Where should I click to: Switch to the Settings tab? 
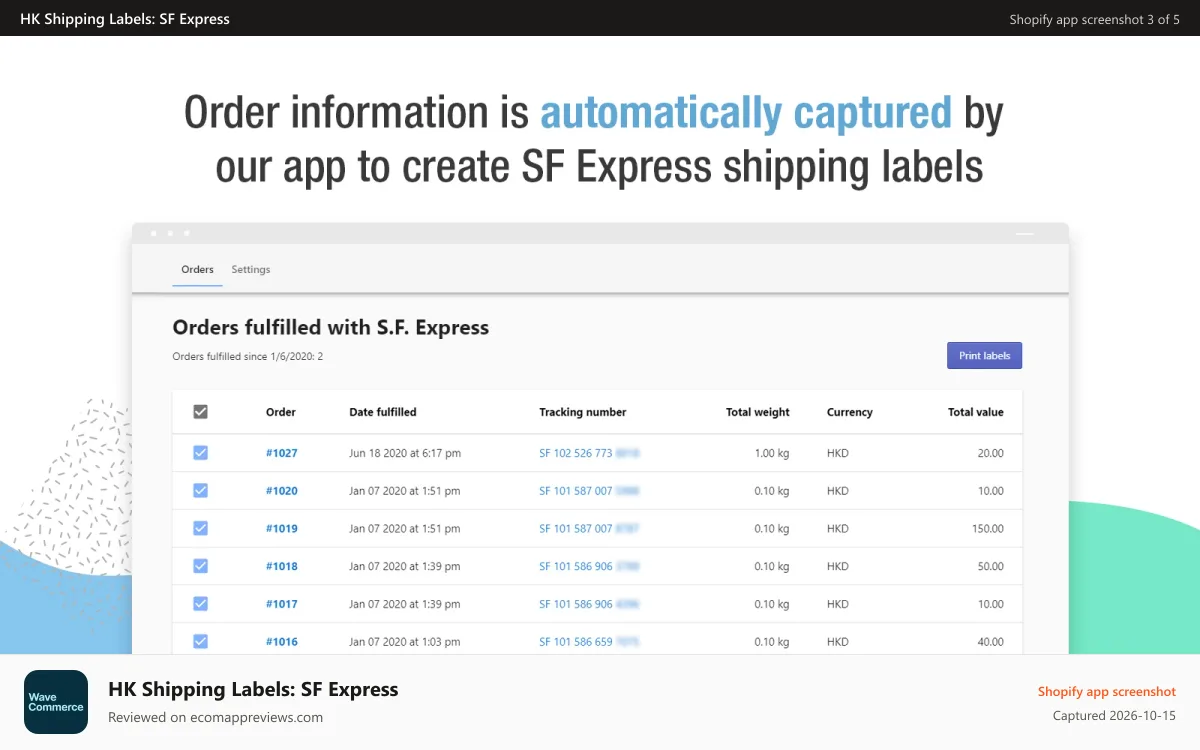pos(251,270)
